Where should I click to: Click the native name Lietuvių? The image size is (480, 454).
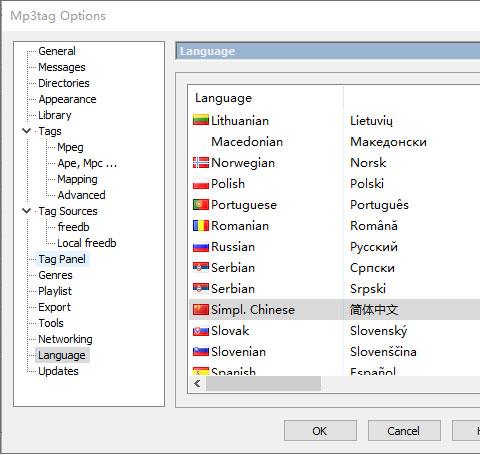click(x=371, y=120)
